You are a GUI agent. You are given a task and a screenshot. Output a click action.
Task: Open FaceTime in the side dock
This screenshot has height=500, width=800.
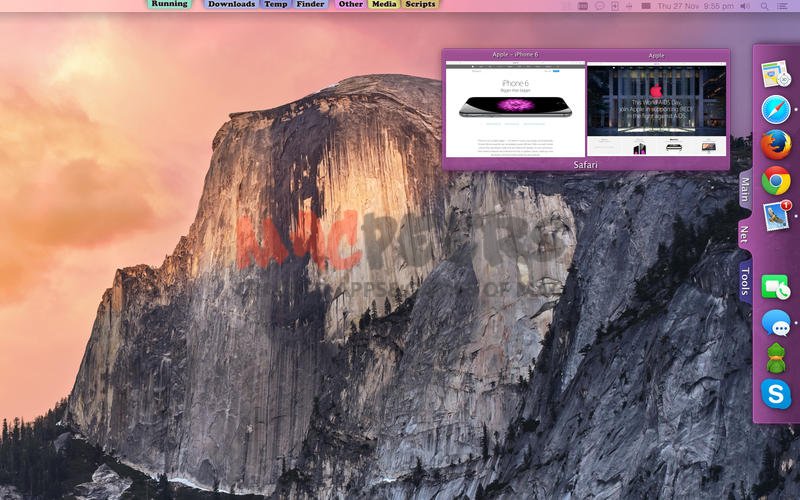[776, 287]
